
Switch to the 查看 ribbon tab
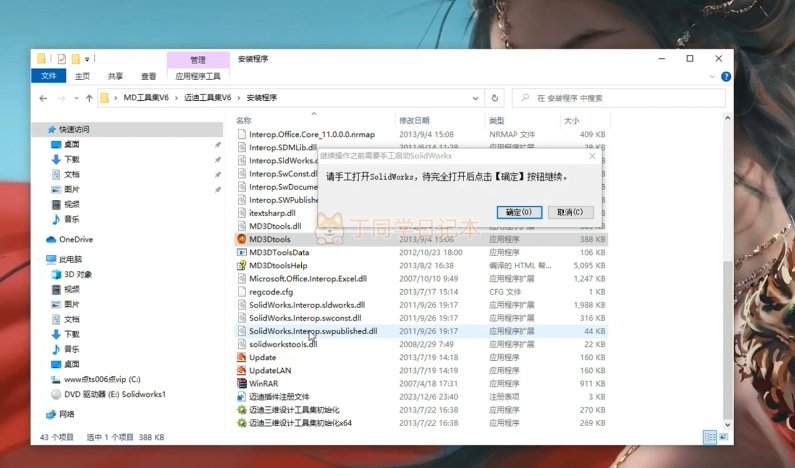[148, 76]
